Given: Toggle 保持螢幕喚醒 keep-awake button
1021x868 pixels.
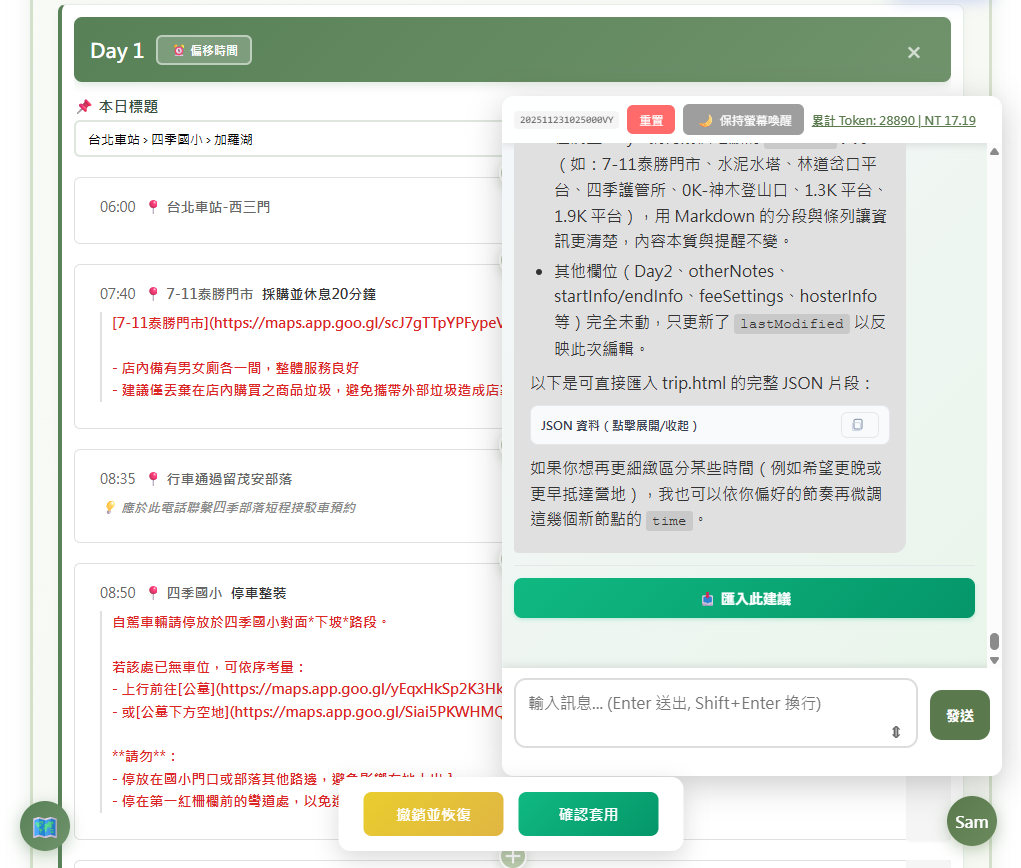Looking at the screenshot, I should 743,120.
